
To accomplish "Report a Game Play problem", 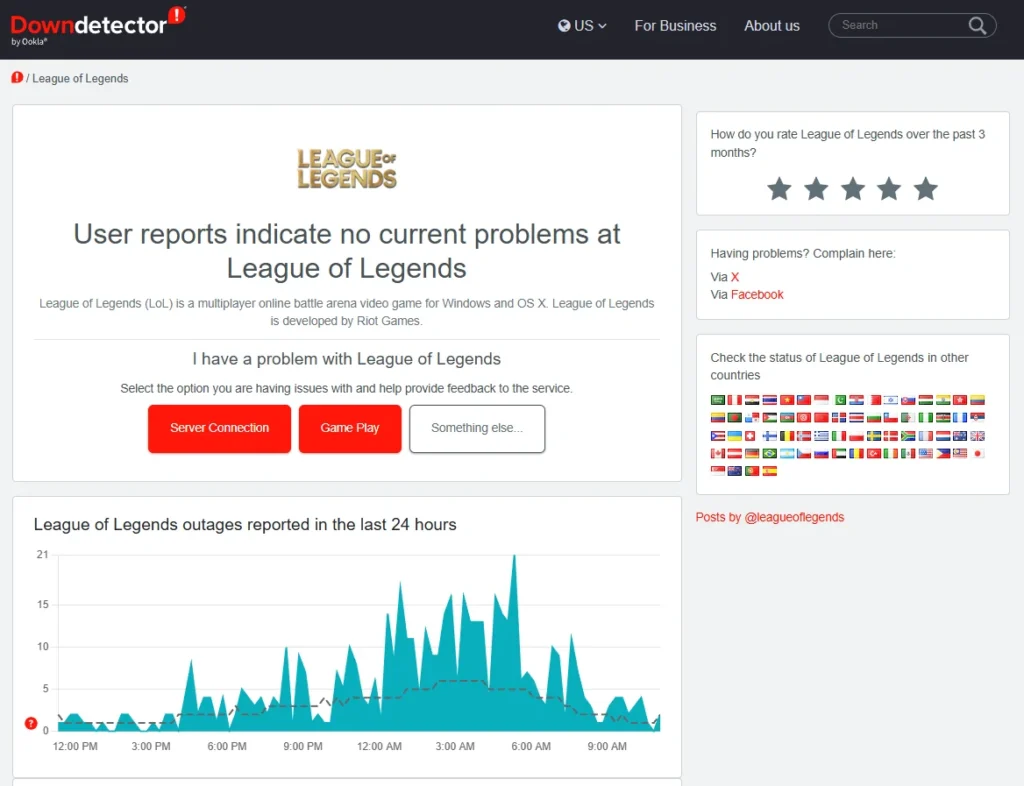I will [x=350, y=428].
